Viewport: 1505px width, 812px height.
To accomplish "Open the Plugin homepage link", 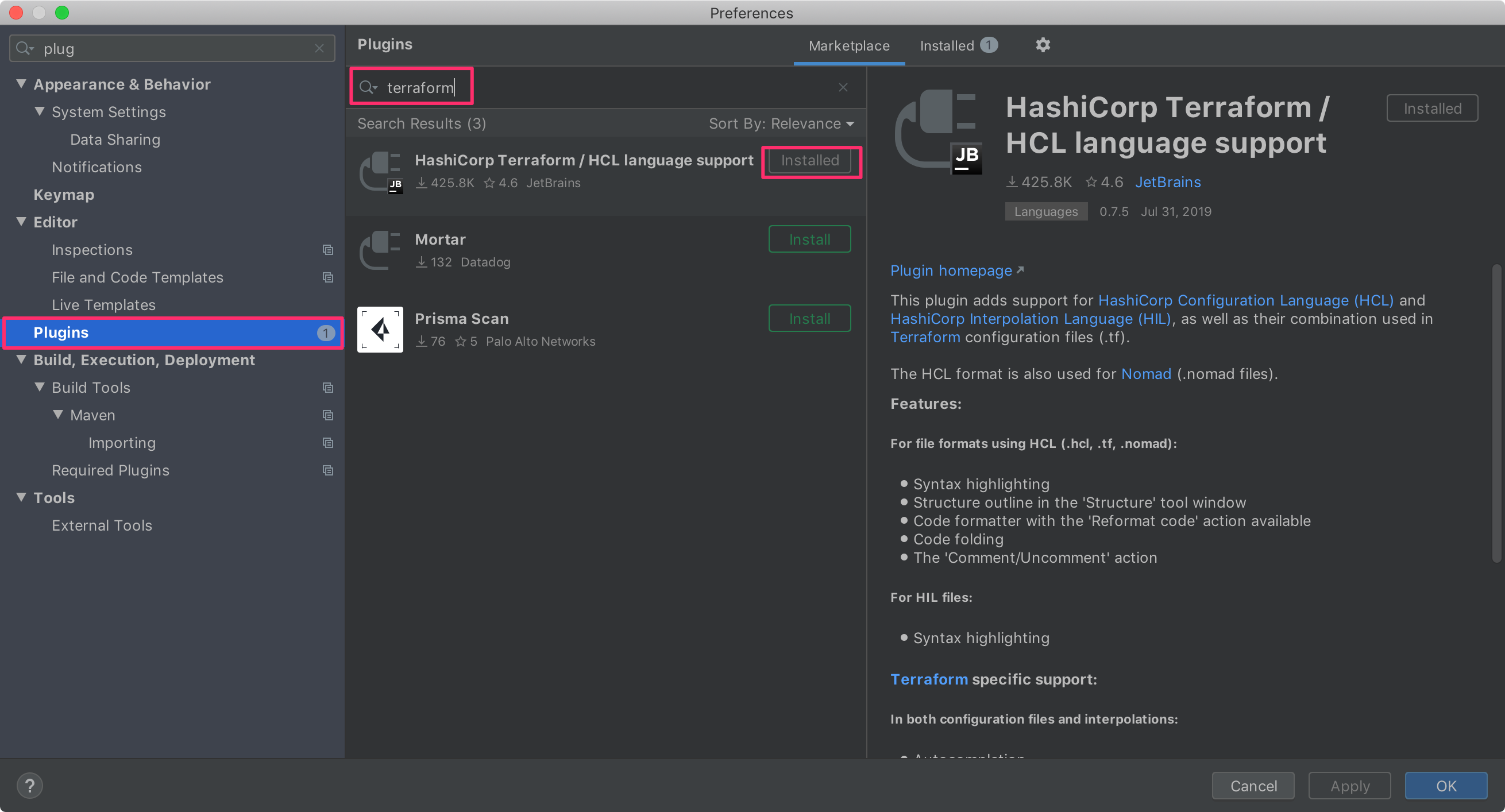I will (951, 270).
